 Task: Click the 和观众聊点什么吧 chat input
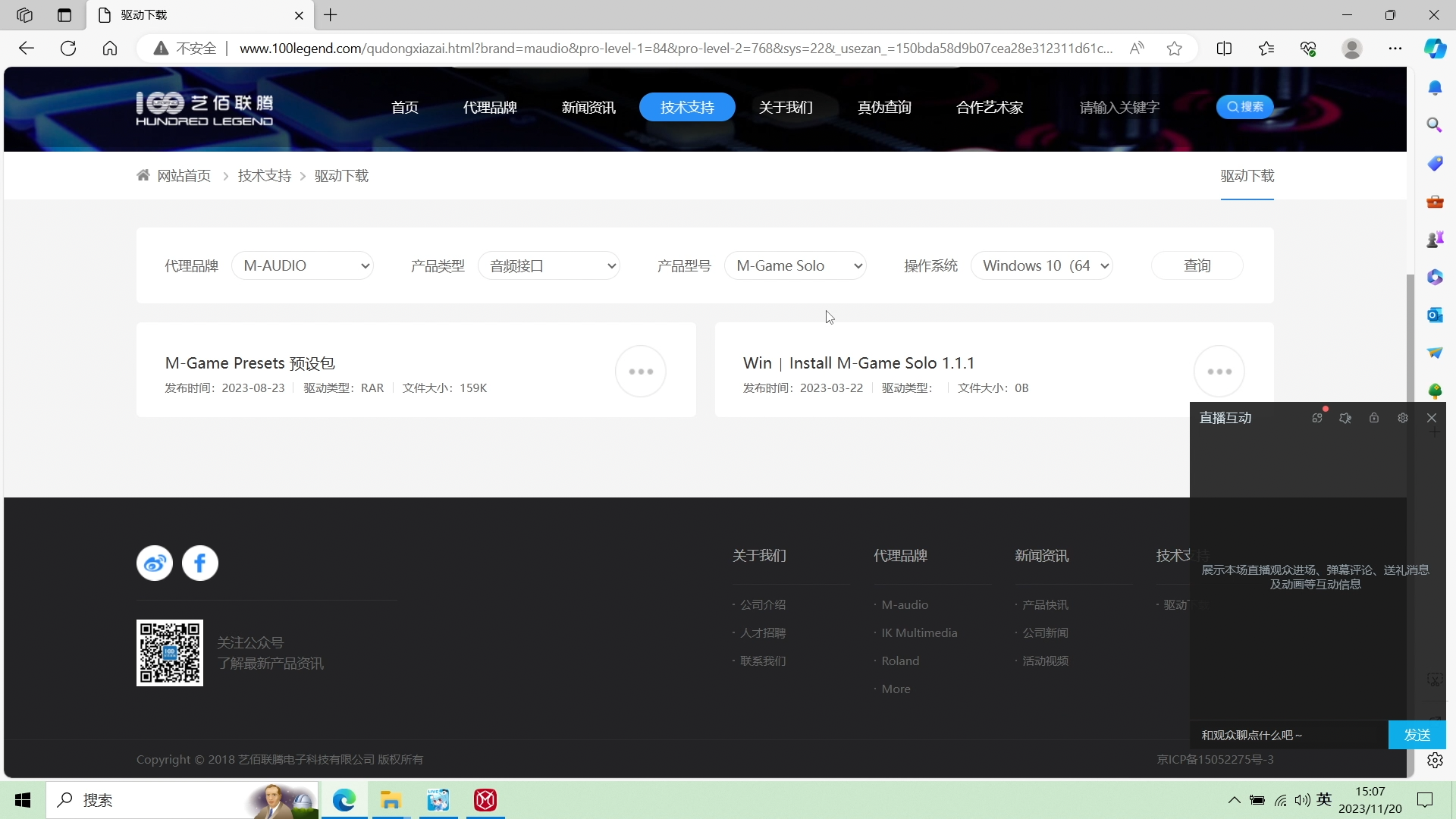[1289, 735]
